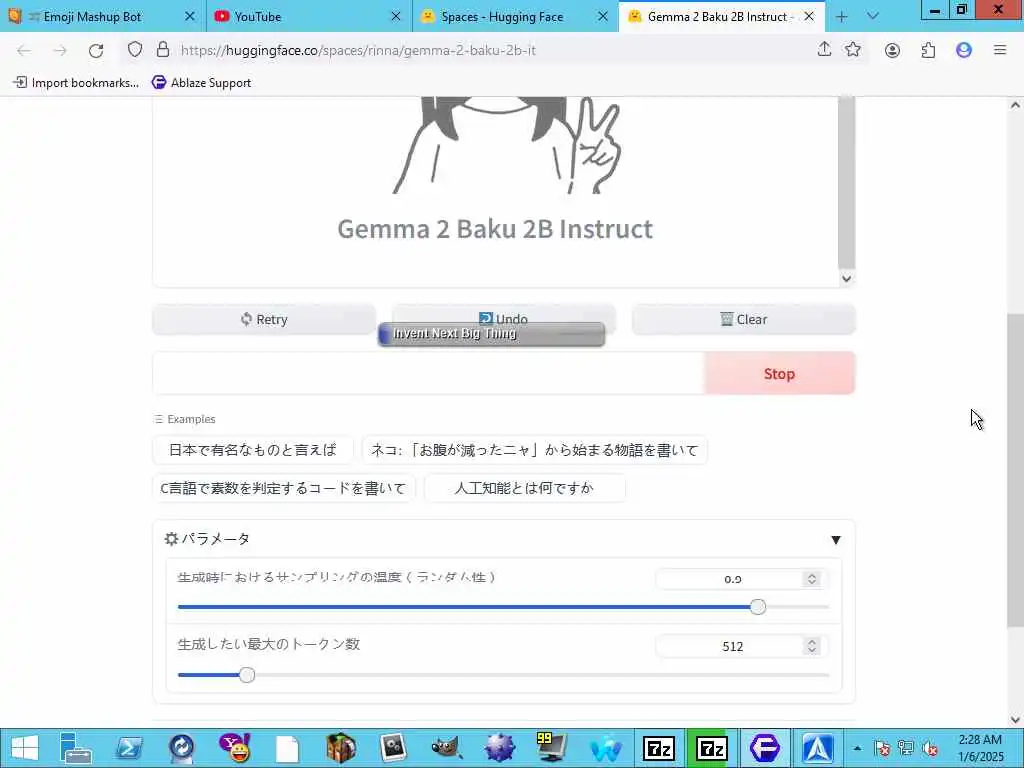
Task: Open the shield tracking protection icon
Action: (135, 50)
